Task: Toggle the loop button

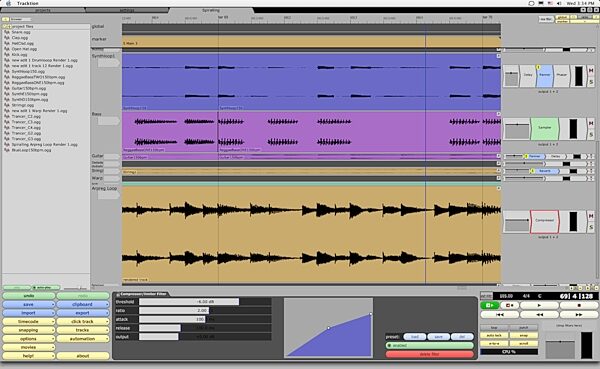Action: point(494,328)
